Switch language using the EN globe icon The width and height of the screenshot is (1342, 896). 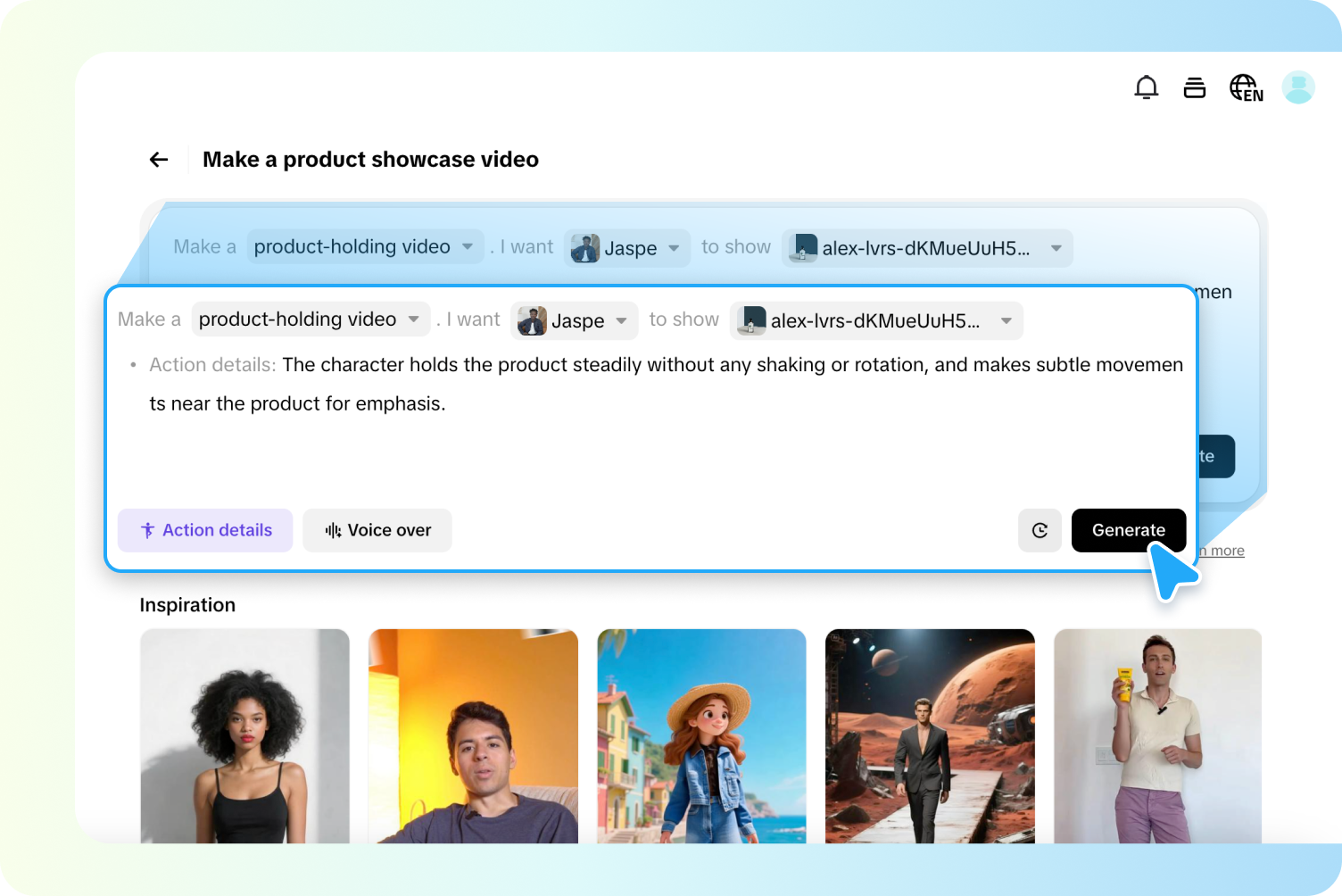[x=1245, y=87]
